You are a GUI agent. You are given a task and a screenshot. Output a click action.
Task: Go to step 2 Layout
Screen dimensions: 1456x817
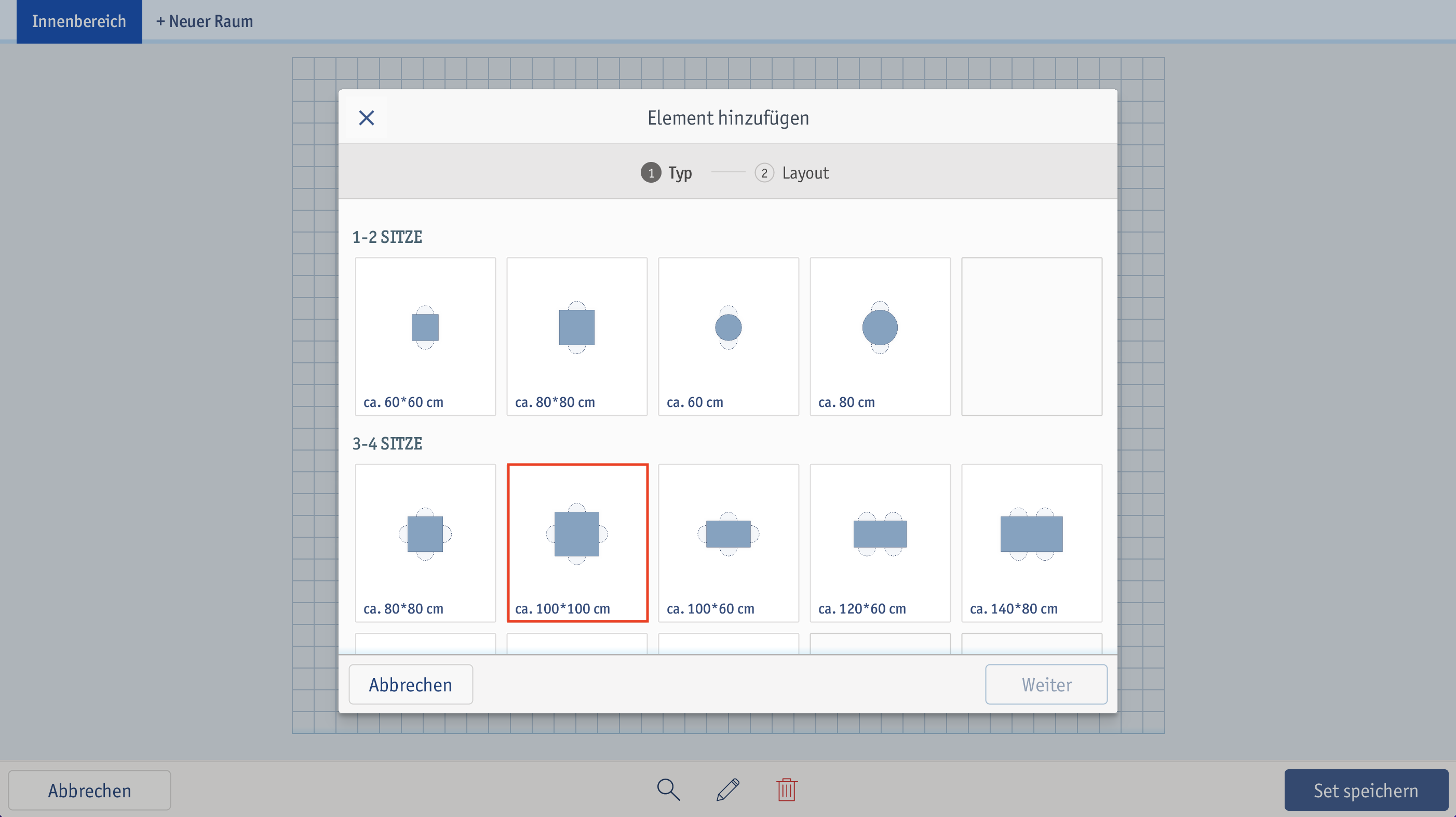coord(791,172)
